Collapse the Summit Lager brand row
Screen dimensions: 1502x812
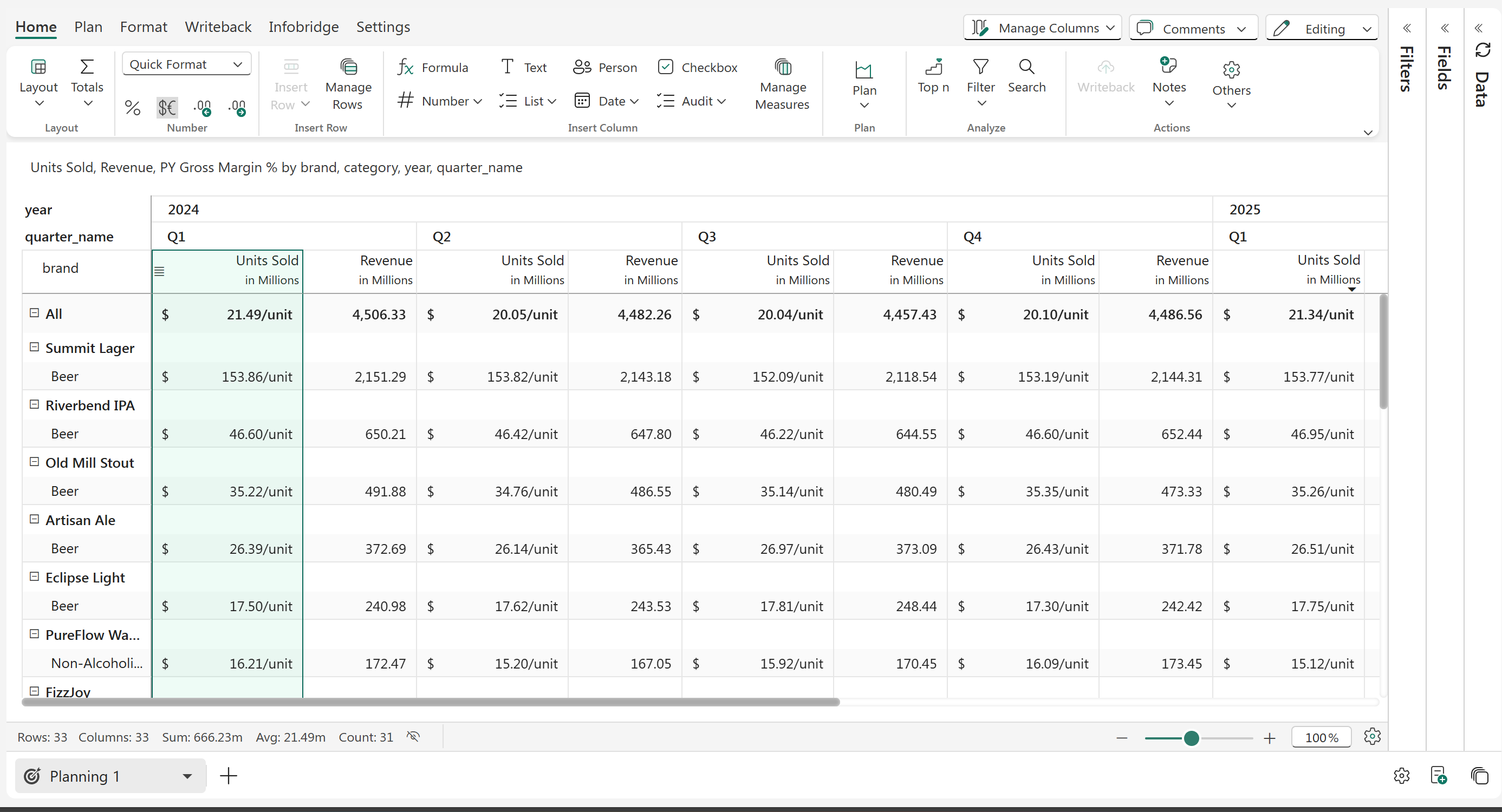[x=35, y=348]
